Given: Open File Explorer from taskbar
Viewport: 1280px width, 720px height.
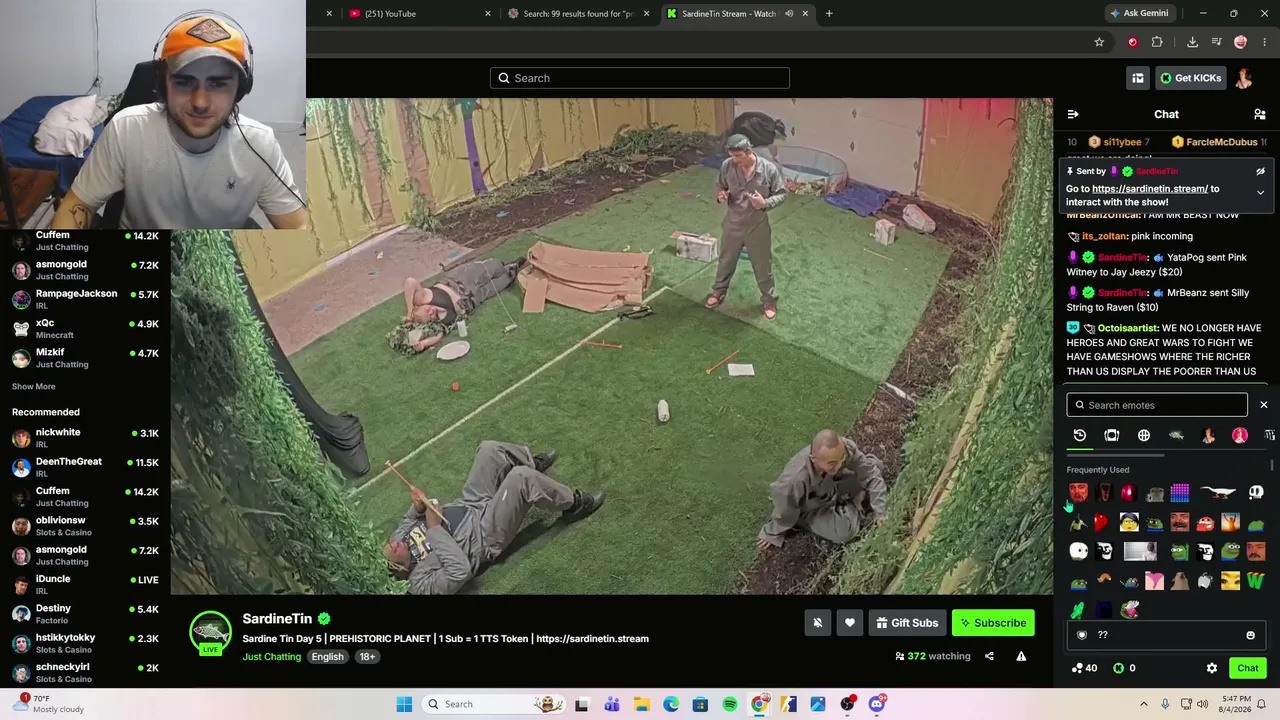Looking at the screenshot, I should click(641, 704).
